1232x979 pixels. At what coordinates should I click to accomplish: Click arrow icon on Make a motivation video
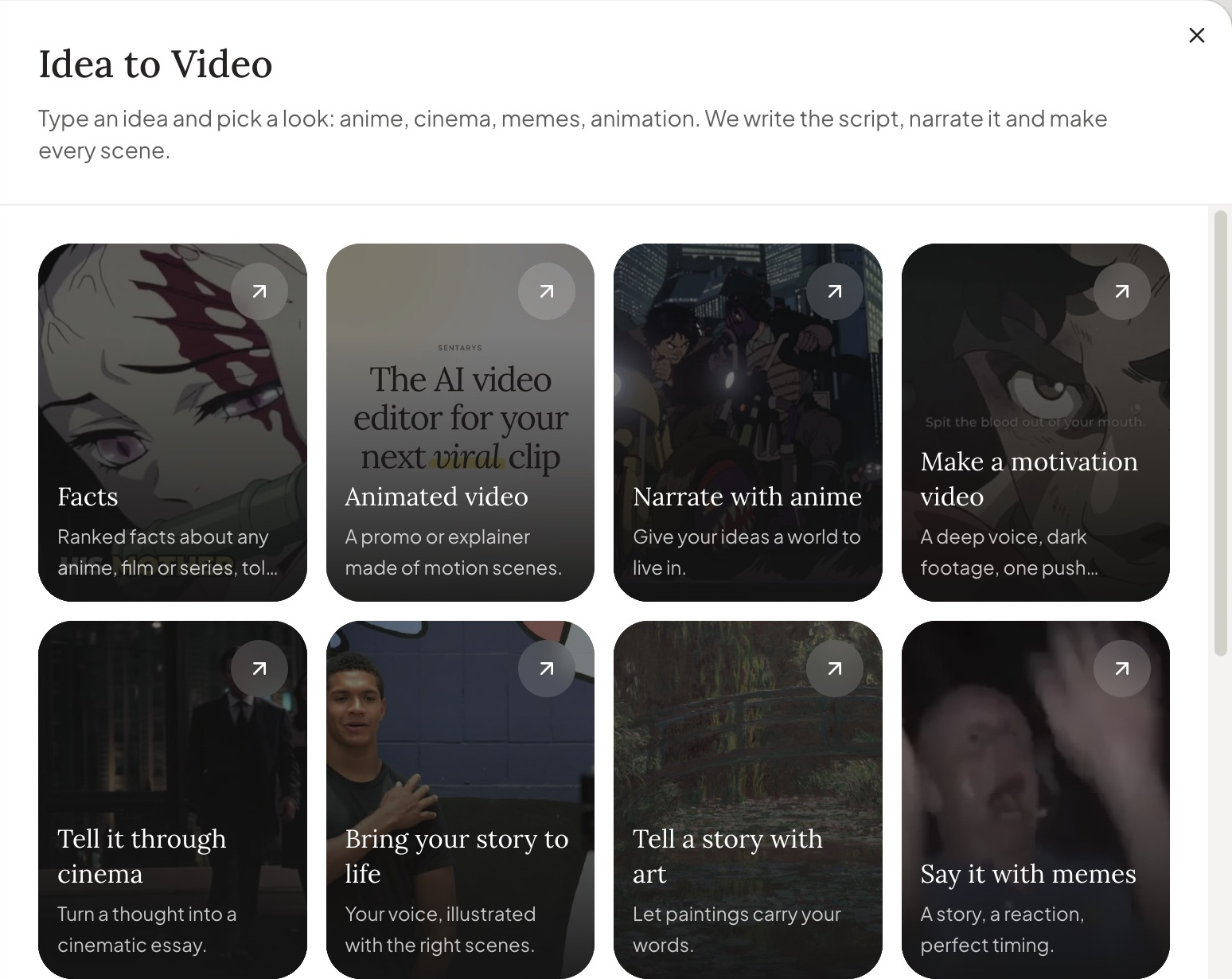pyautogui.click(x=1122, y=291)
